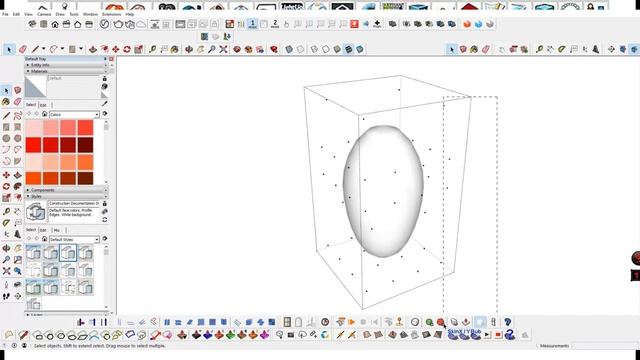Choose the Pan hand tool in top toolbar

click(x=200, y=49)
